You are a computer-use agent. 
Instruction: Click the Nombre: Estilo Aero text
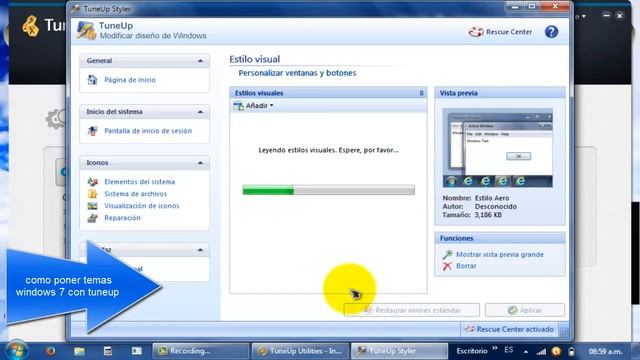click(x=476, y=198)
